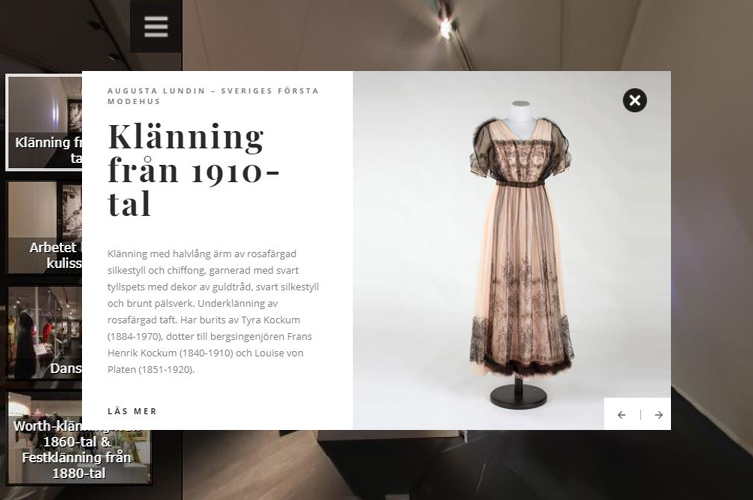This screenshot has height=500, width=753.
Task: Click the divider between navigation arrows
Action: pyautogui.click(x=640, y=415)
